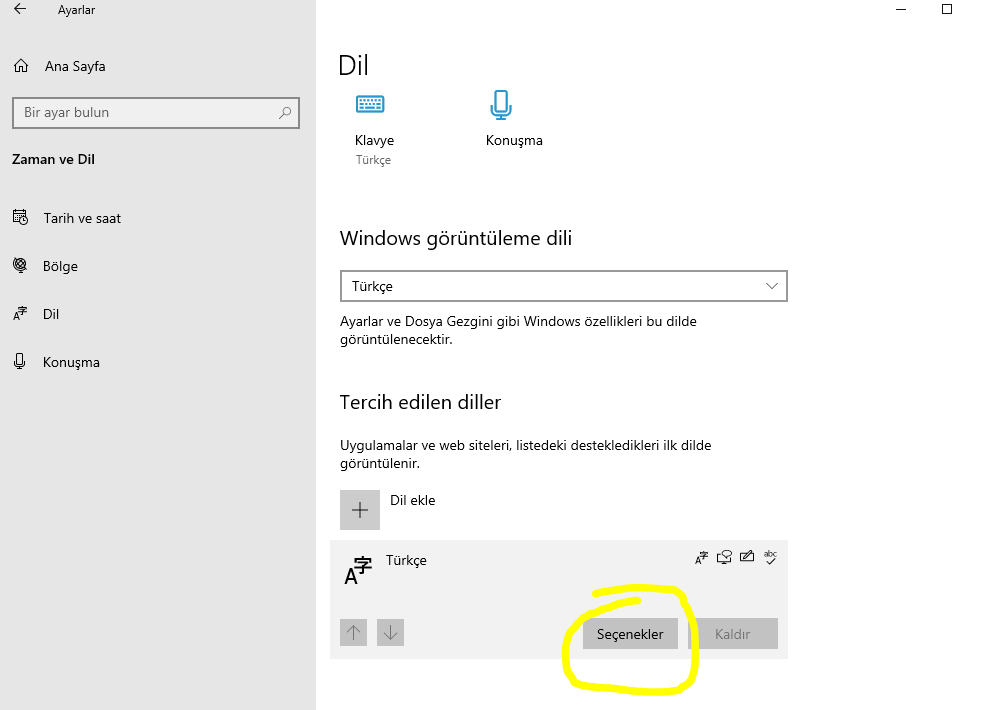Image resolution: width=986 pixels, height=710 pixels.
Task: Click Türkçe handwriting feature icon
Action: click(747, 557)
